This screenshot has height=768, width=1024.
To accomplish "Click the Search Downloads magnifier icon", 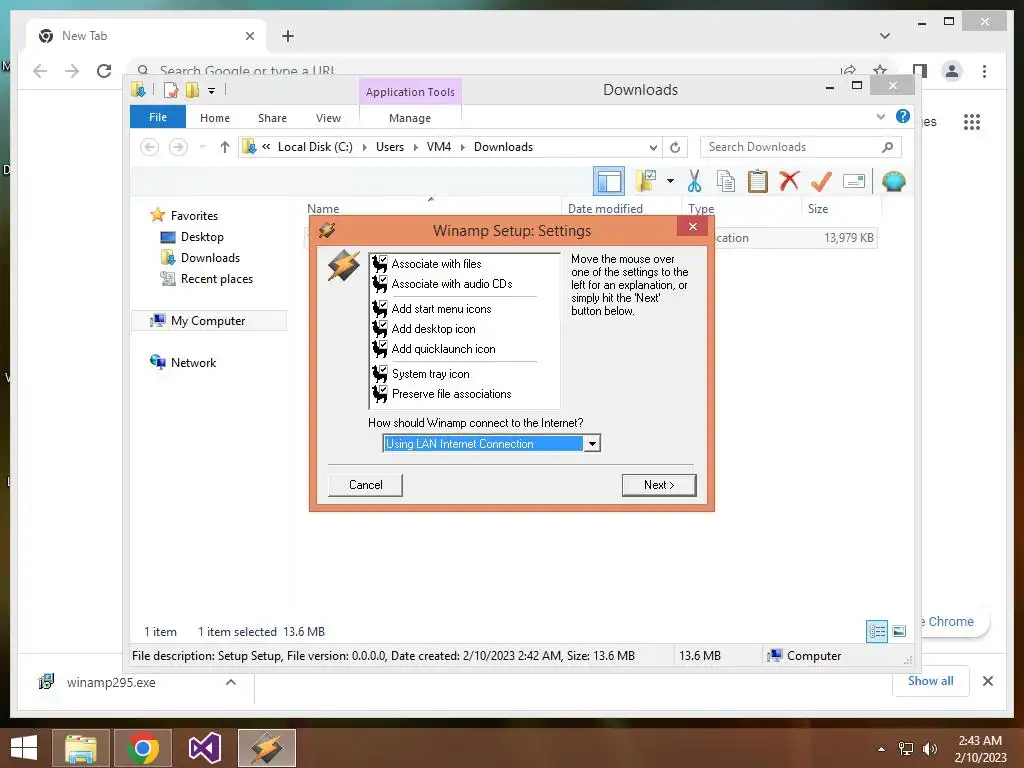I will pyautogui.click(x=888, y=147).
